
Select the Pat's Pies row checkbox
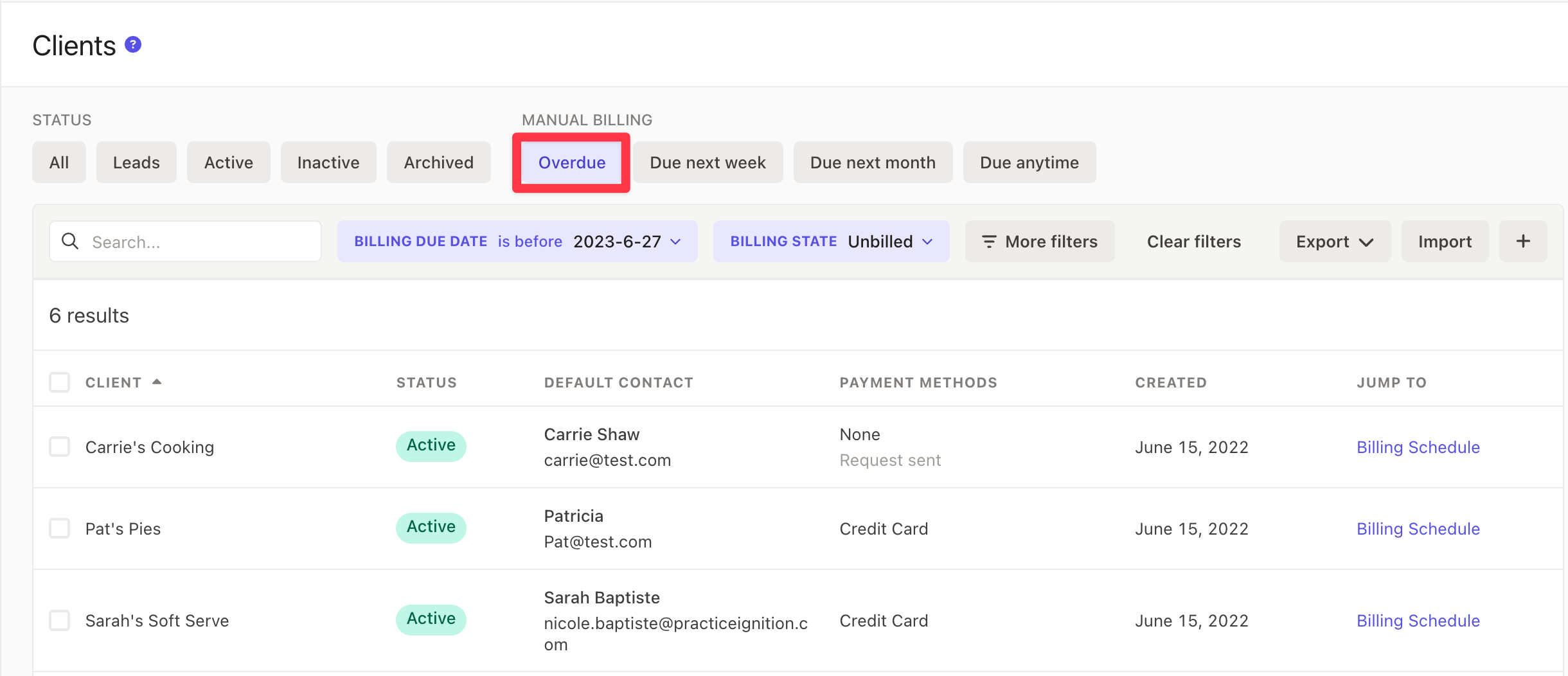coord(60,528)
